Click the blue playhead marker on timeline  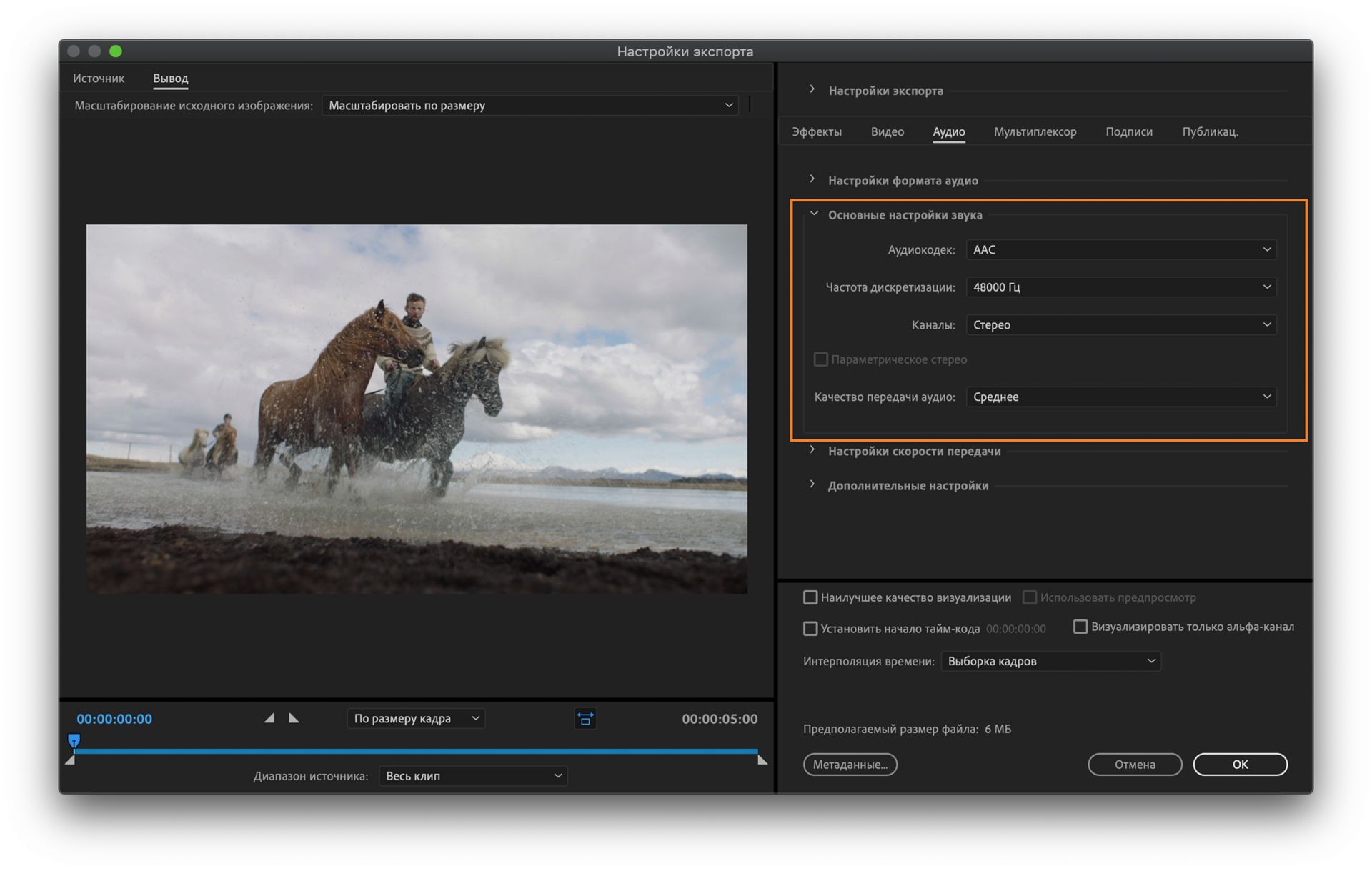[74, 740]
